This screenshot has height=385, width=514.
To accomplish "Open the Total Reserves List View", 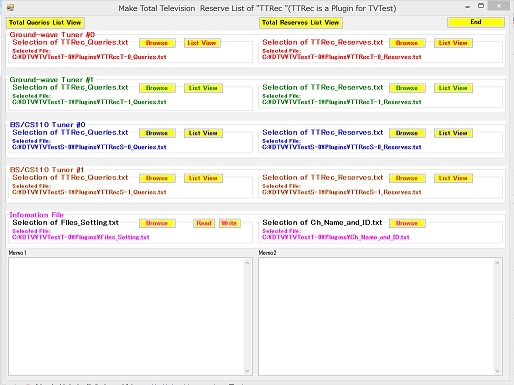I will pos(301,23).
